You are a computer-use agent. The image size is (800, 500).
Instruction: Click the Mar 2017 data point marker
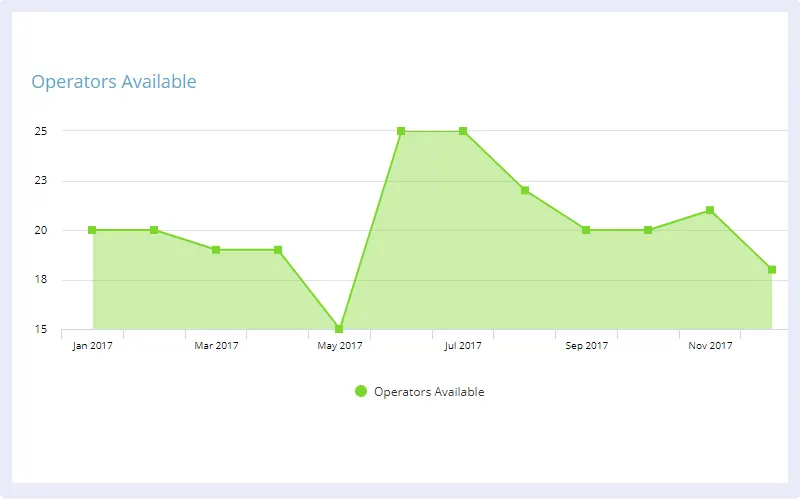(x=216, y=250)
